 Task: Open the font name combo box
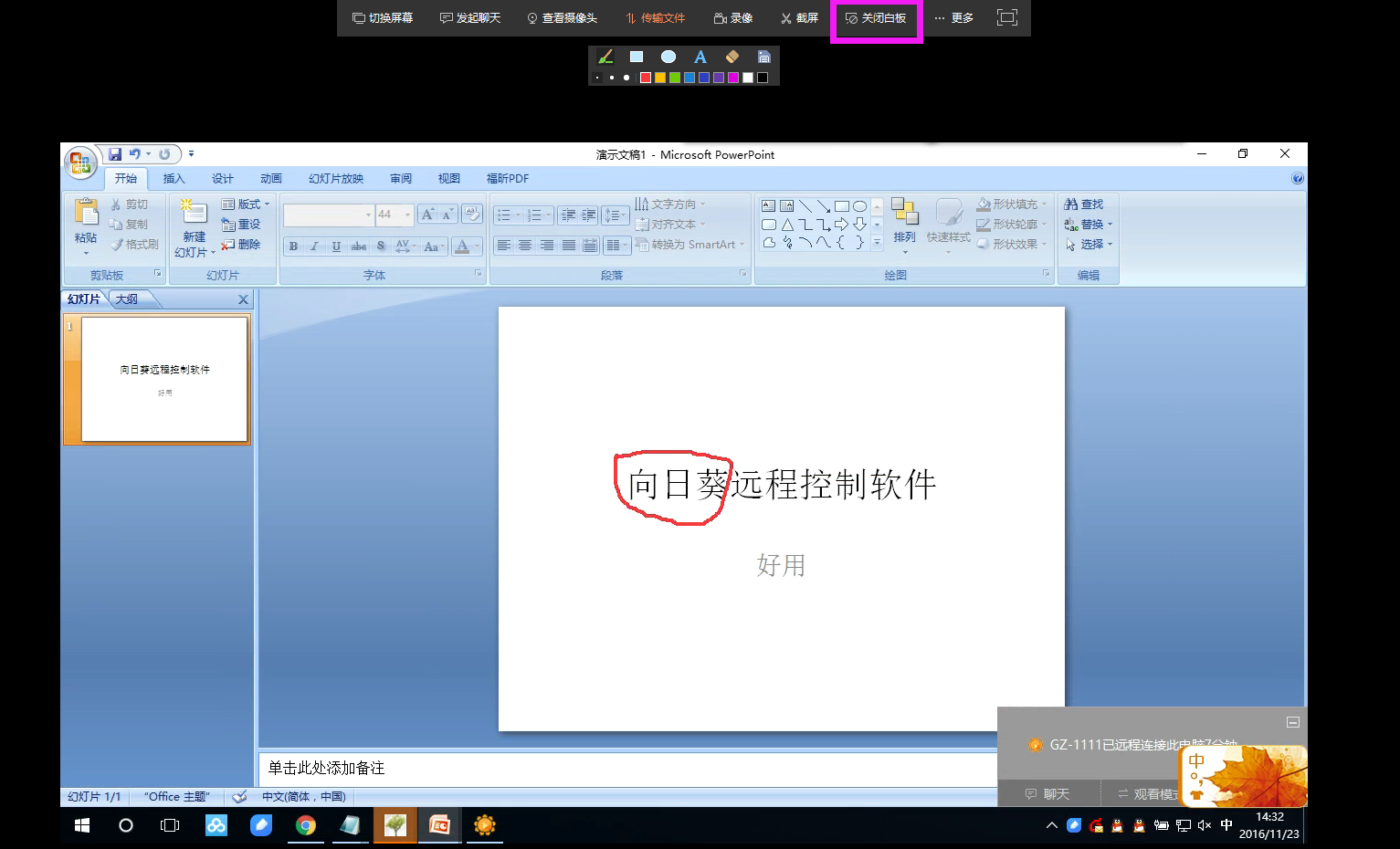point(329,215)
